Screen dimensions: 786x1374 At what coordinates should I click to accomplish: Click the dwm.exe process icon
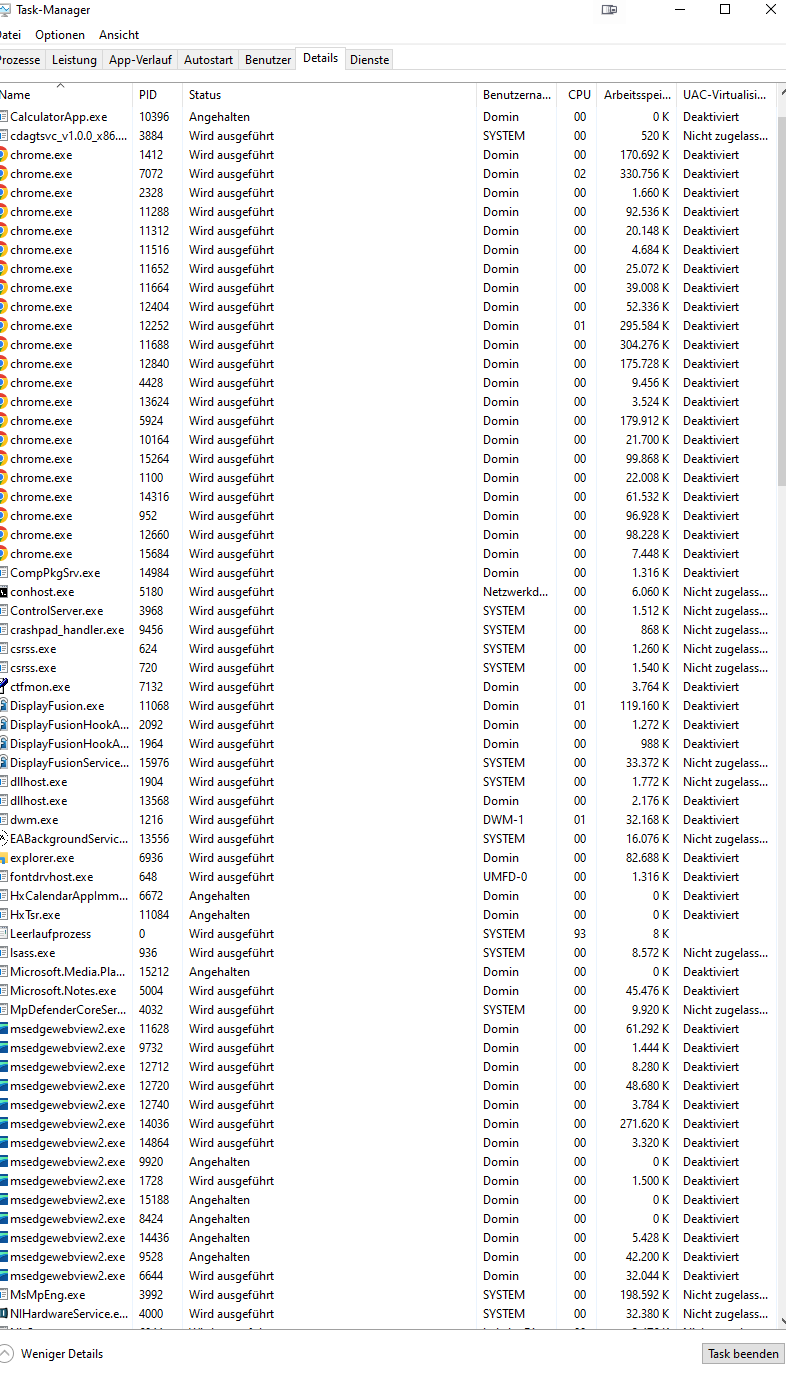(x=3, y=820)
